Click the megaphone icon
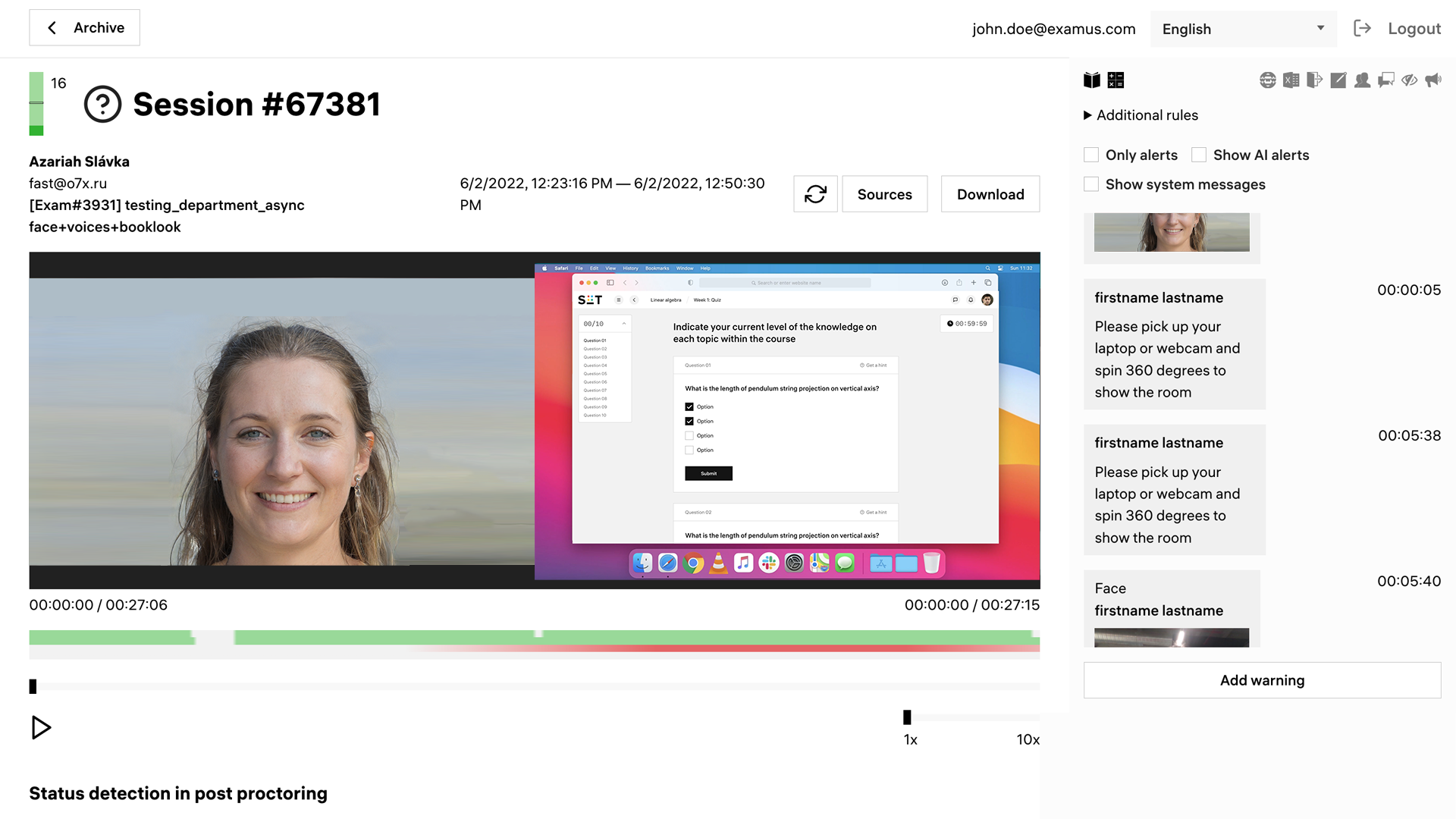1456x819 pixels. 1433,80
